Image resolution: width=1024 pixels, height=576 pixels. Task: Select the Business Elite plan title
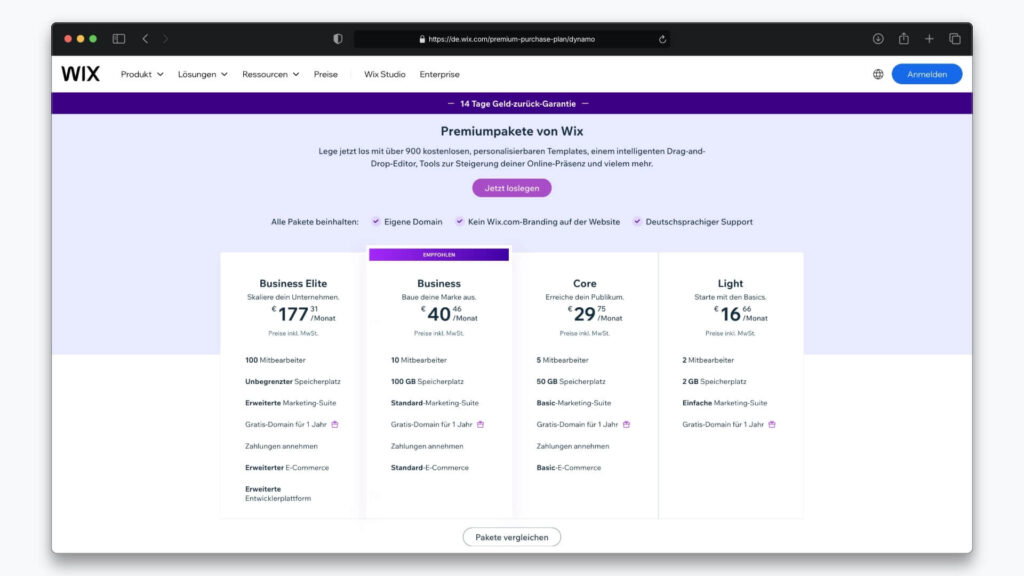(x=293, y=283)
